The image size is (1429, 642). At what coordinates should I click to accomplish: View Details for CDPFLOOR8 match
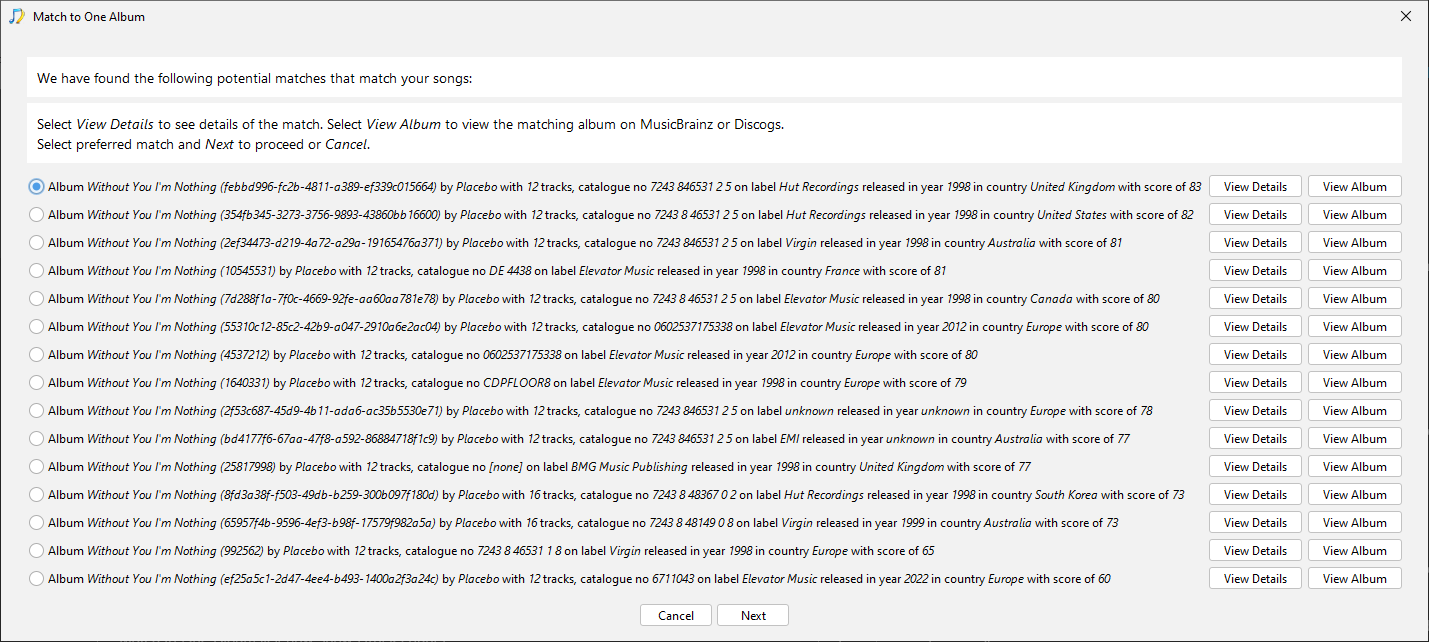pyautogui.click(x=1255, y=383)
